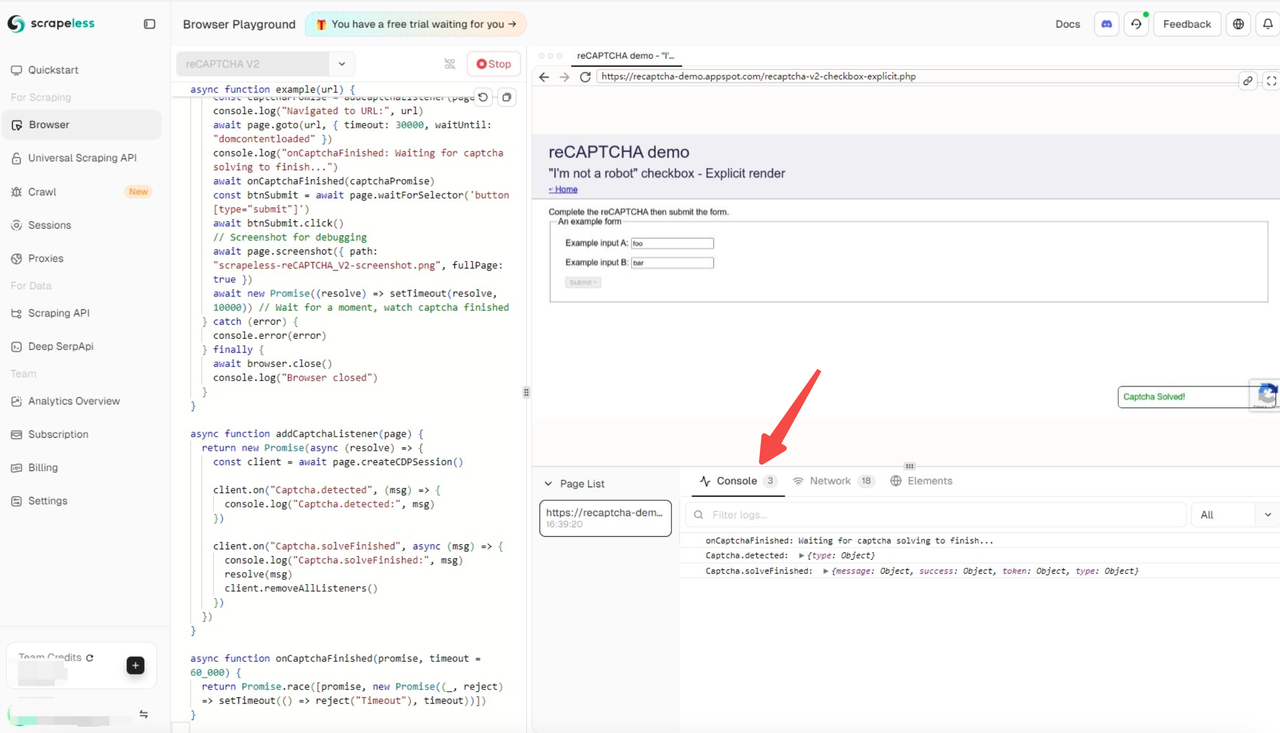Screen dimensions: 1280x733
Task: Click the Example input A field
Action: (x=671, y=243)
